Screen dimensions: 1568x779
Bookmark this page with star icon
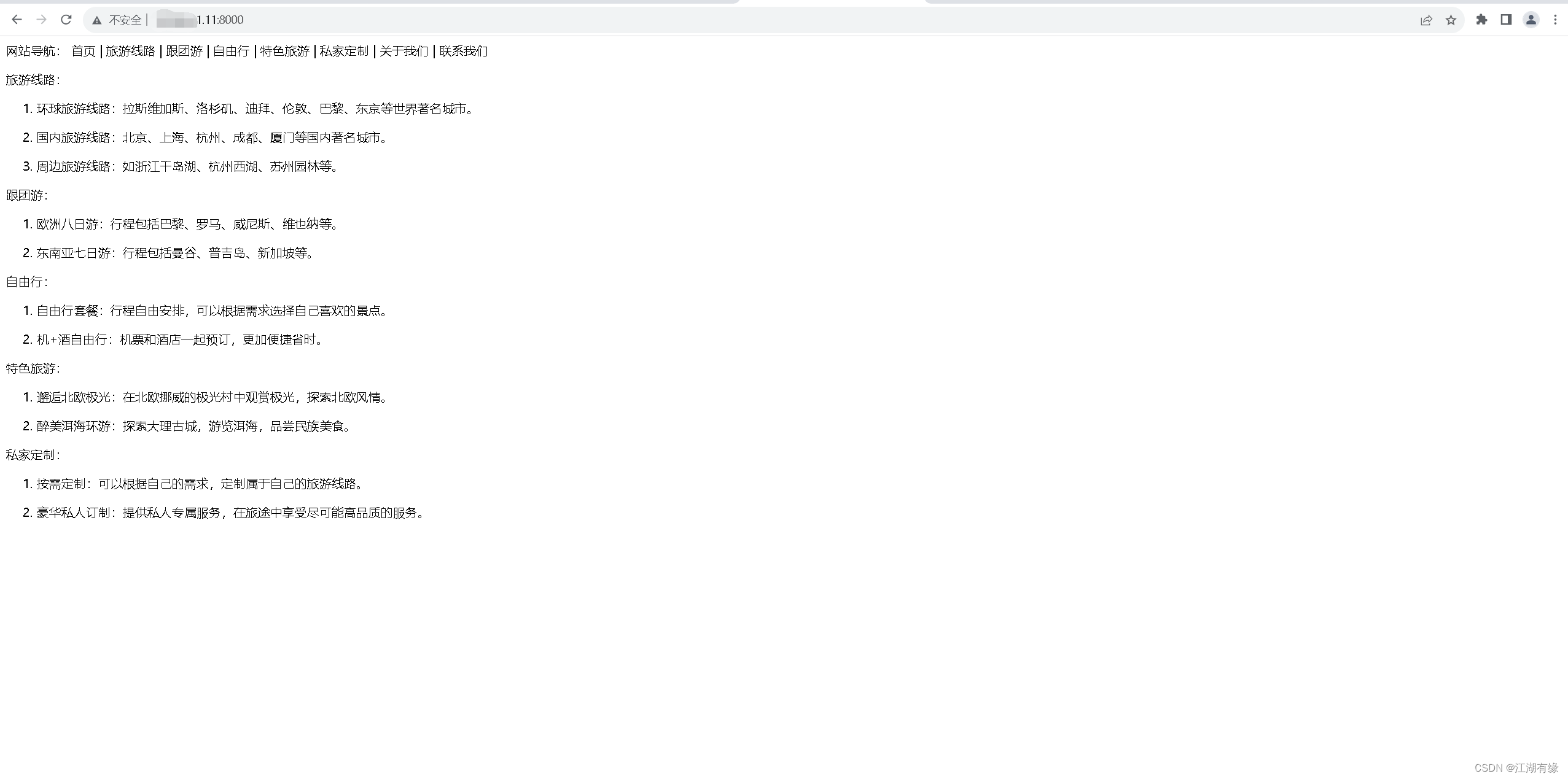coord(1451,20)
